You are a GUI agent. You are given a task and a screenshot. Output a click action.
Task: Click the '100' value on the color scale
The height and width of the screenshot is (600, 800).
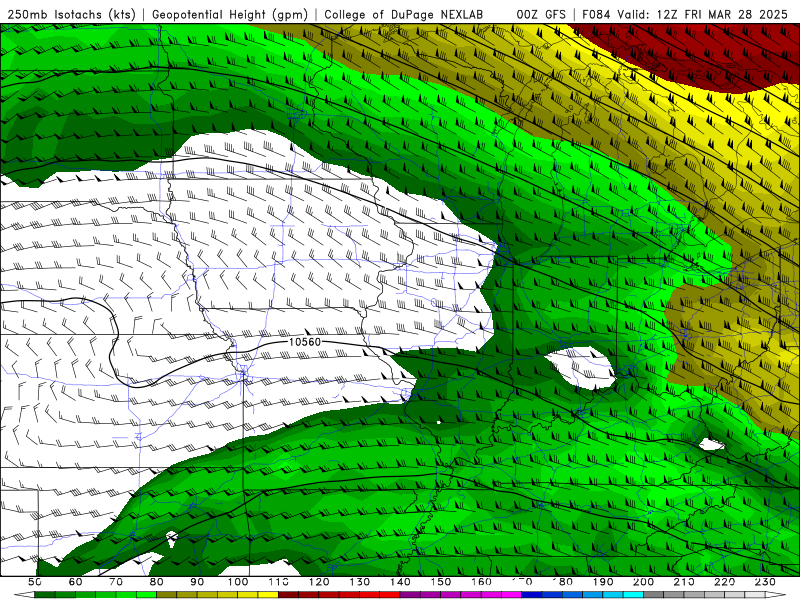tap(238, 582)
